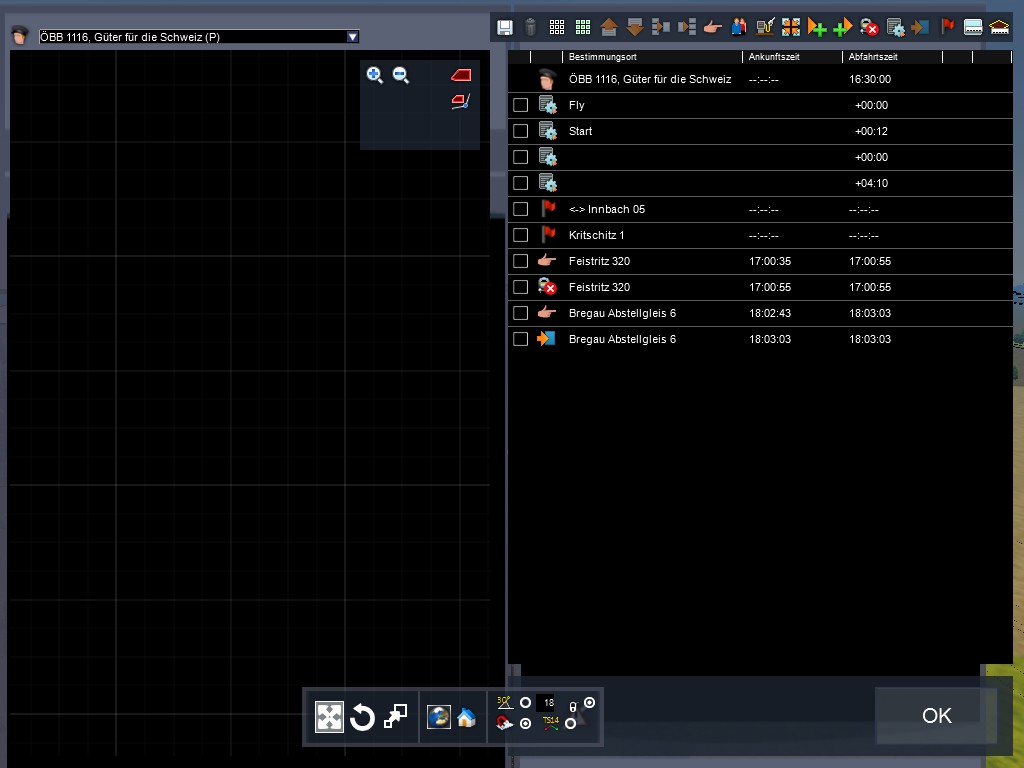The width and height of the screenshot is (1024, 768).
Task: Tick the checkbox for the Fly row
Action: click(520, 105)
